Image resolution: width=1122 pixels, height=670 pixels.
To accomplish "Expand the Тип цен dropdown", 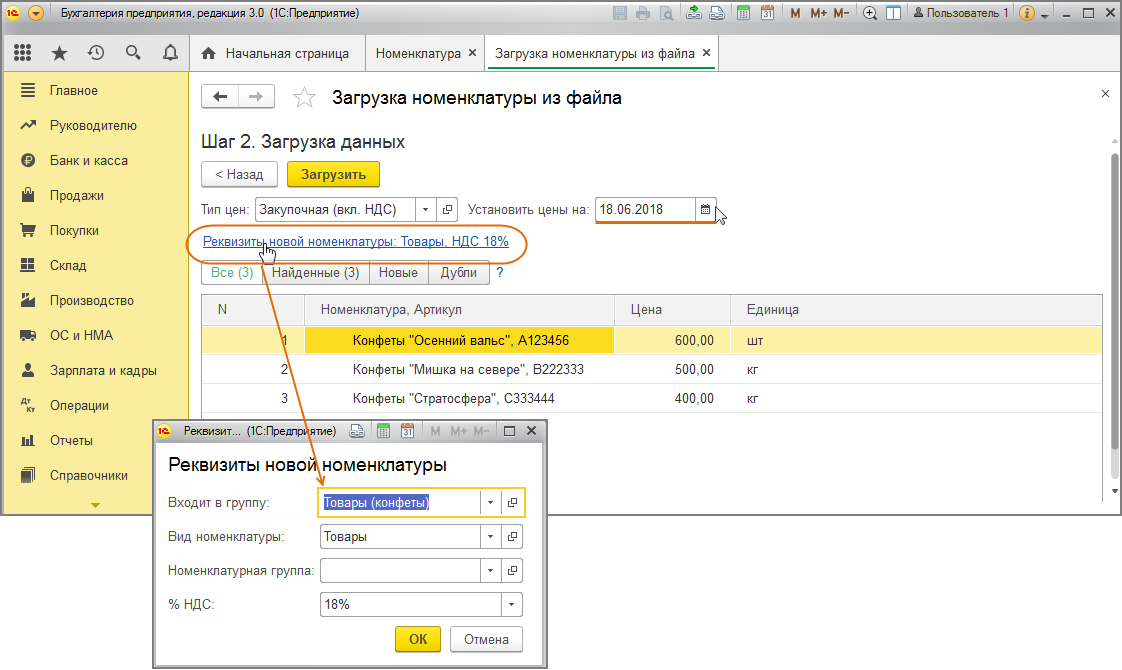I will click(x=425, y=210).
